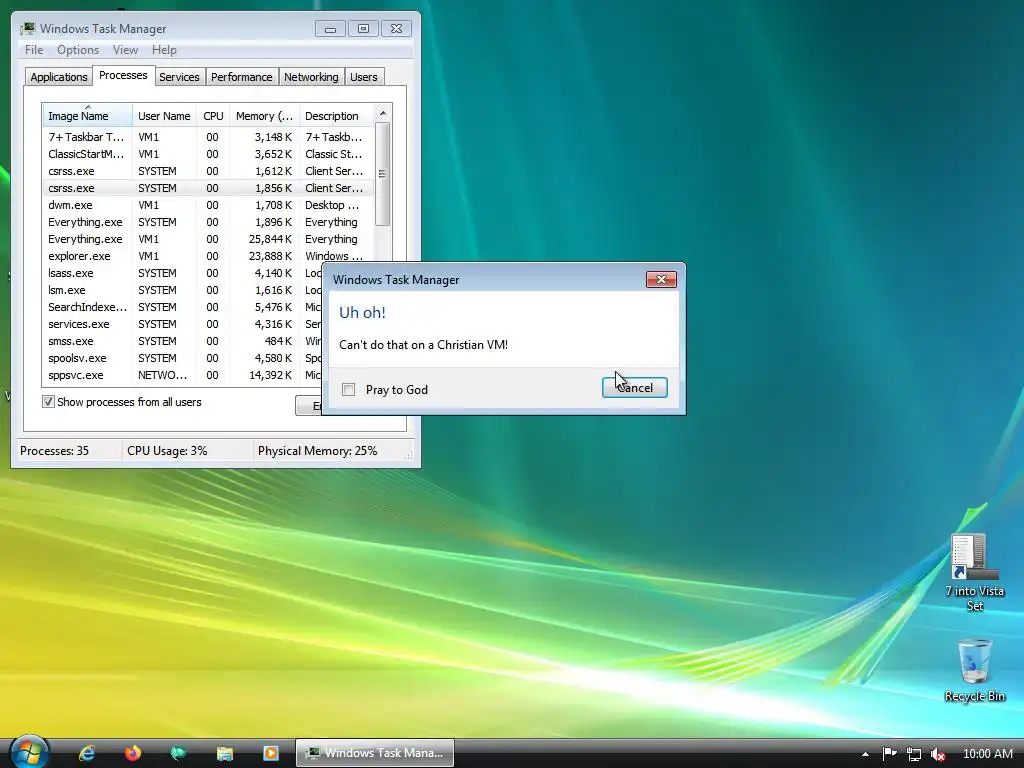
Task: Switch to the Services tab
Action: (179, 77)
